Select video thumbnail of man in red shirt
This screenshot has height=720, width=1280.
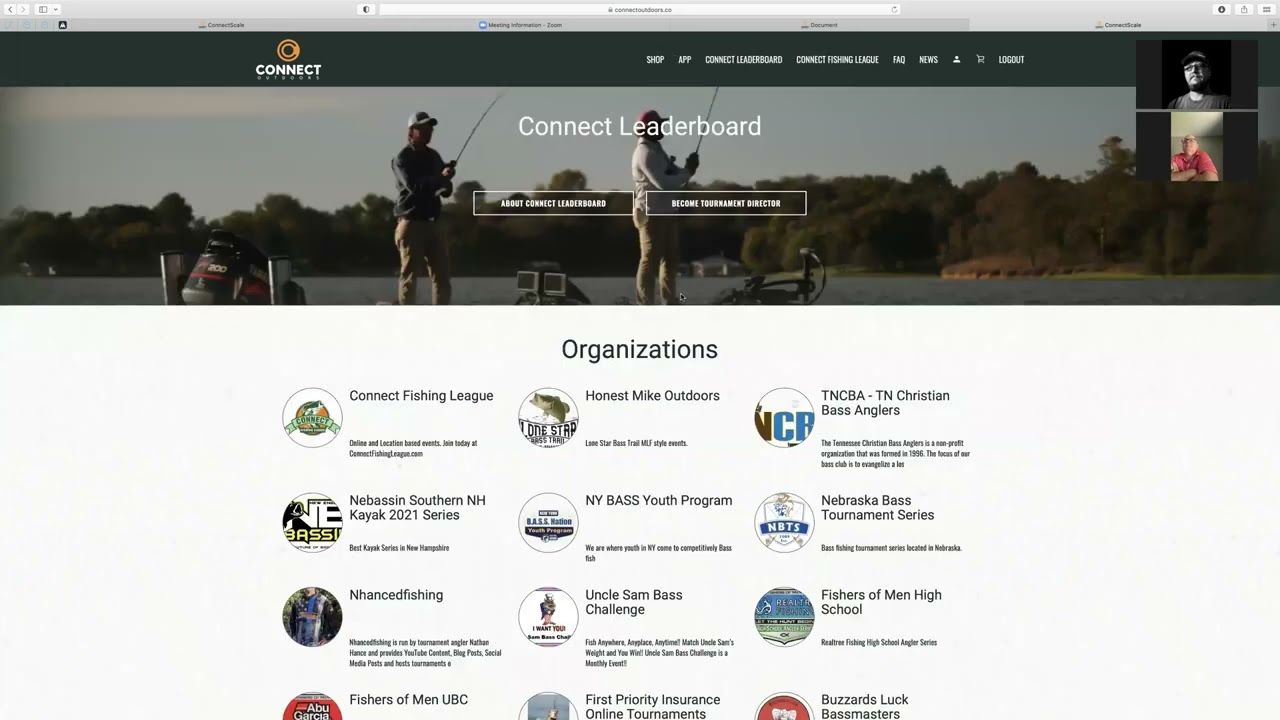pos(1197,146)
